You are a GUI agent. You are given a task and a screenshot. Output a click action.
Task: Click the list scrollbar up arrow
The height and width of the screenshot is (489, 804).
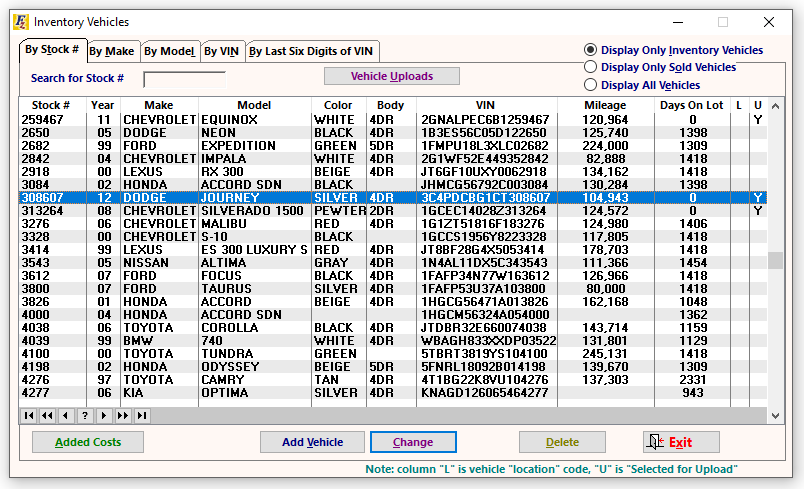coord(775,106)
